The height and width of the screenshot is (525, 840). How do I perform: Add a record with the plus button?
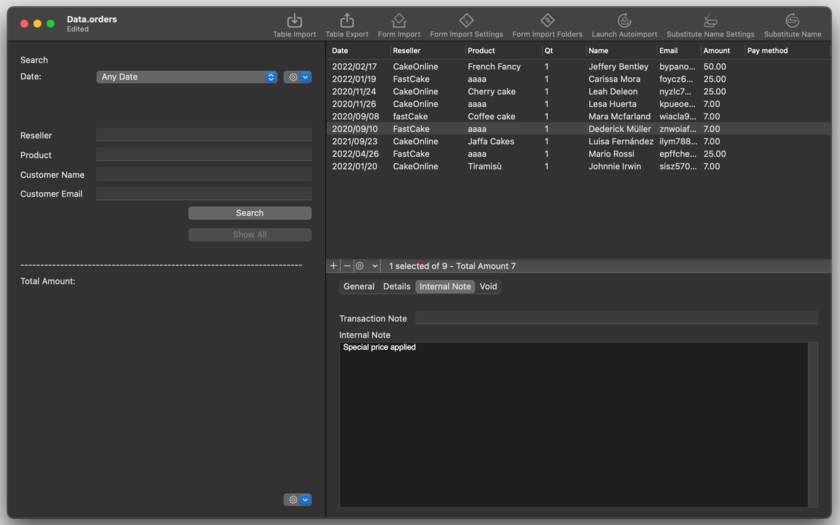(333, 266)
